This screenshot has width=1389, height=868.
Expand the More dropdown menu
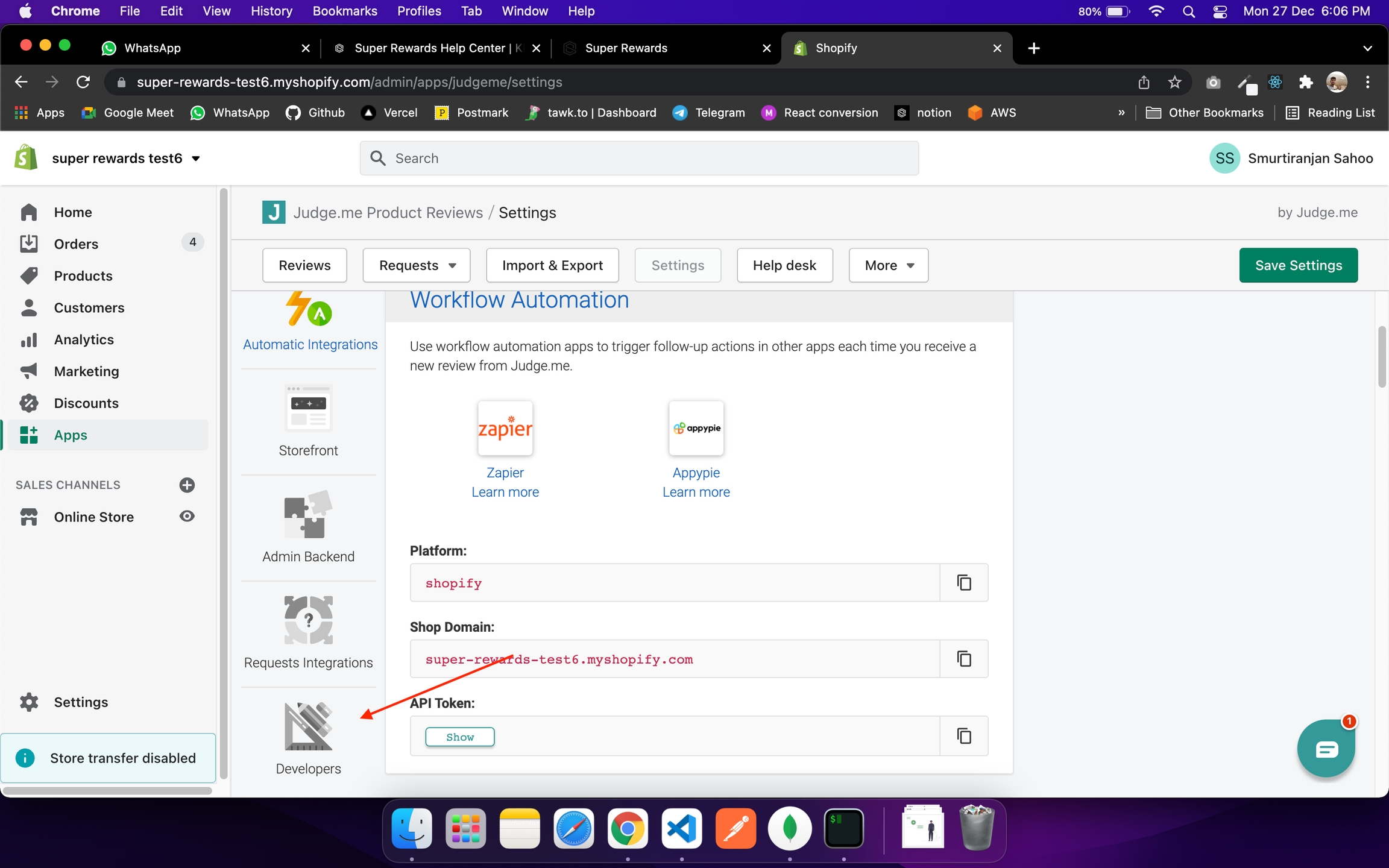[x=888, y=265]
